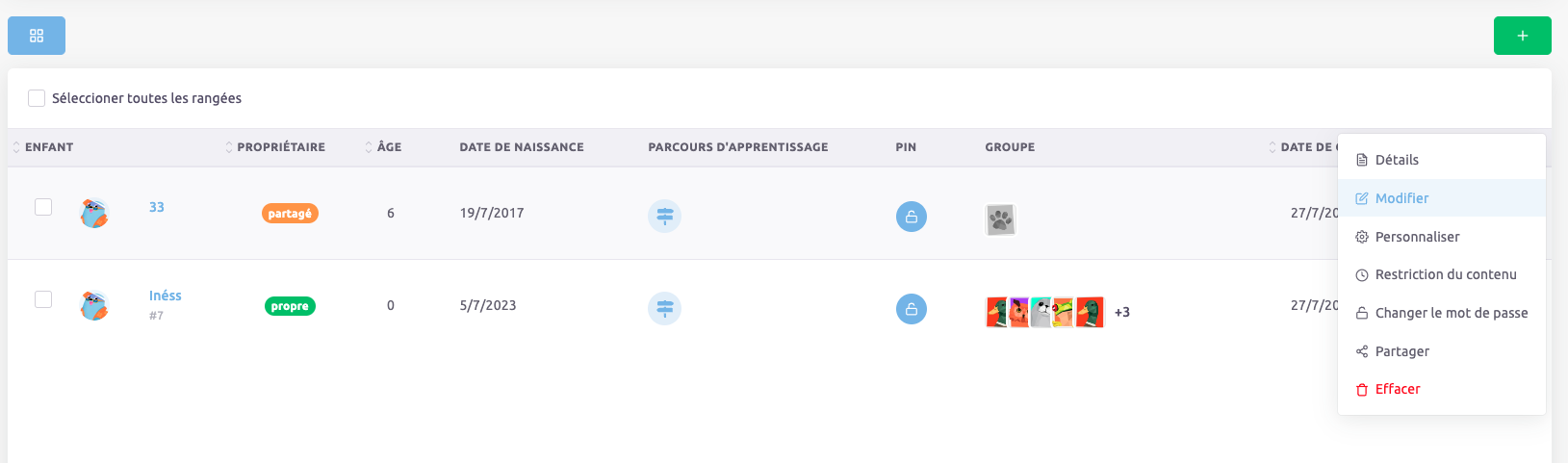Select 'Modifier' in the context menu
This screenshot has height=463, width=1568.
[1401, 198]
